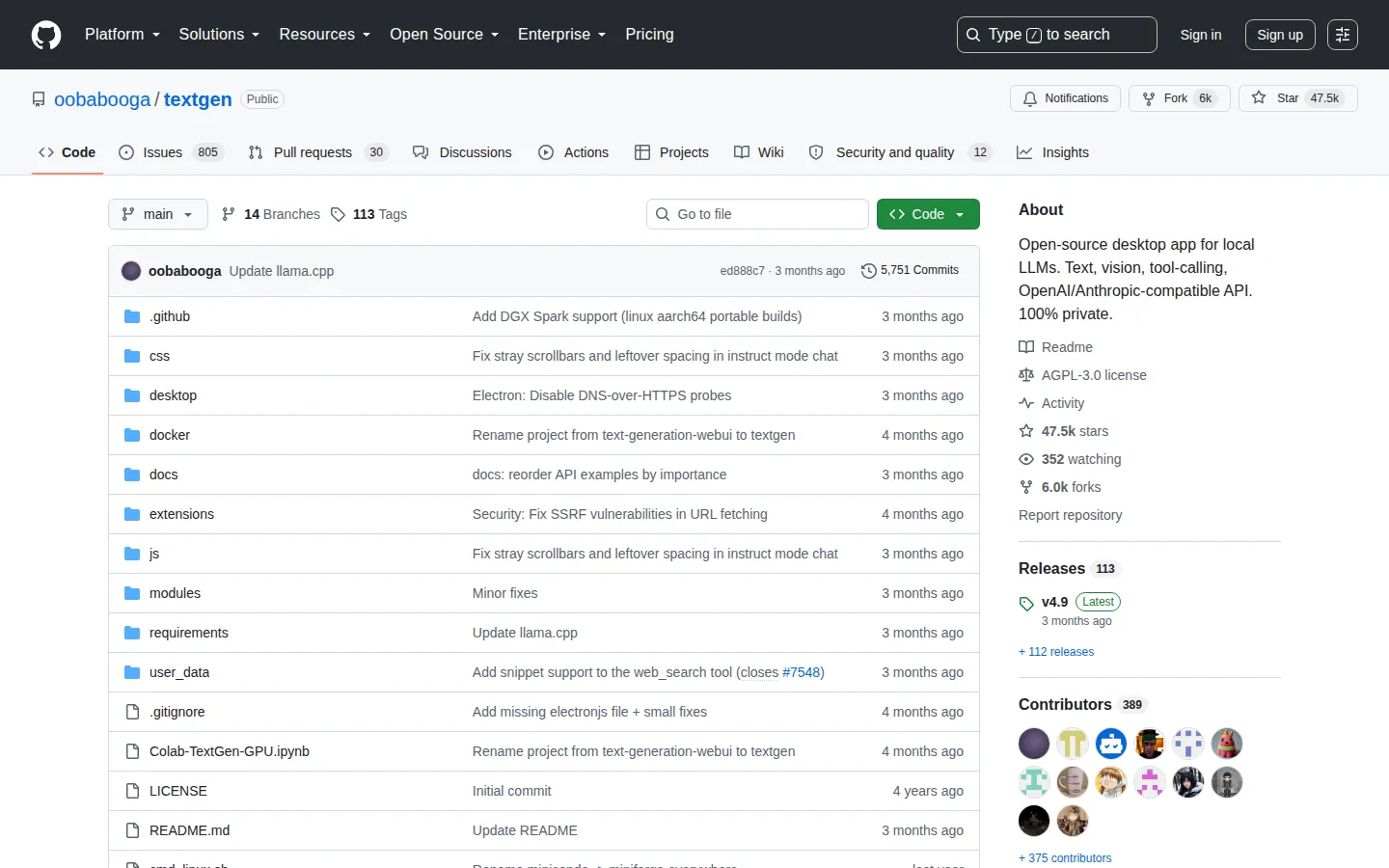Open the Readme link in About
This screenshot has height=868, width=1389.
tap(1055, 347)
